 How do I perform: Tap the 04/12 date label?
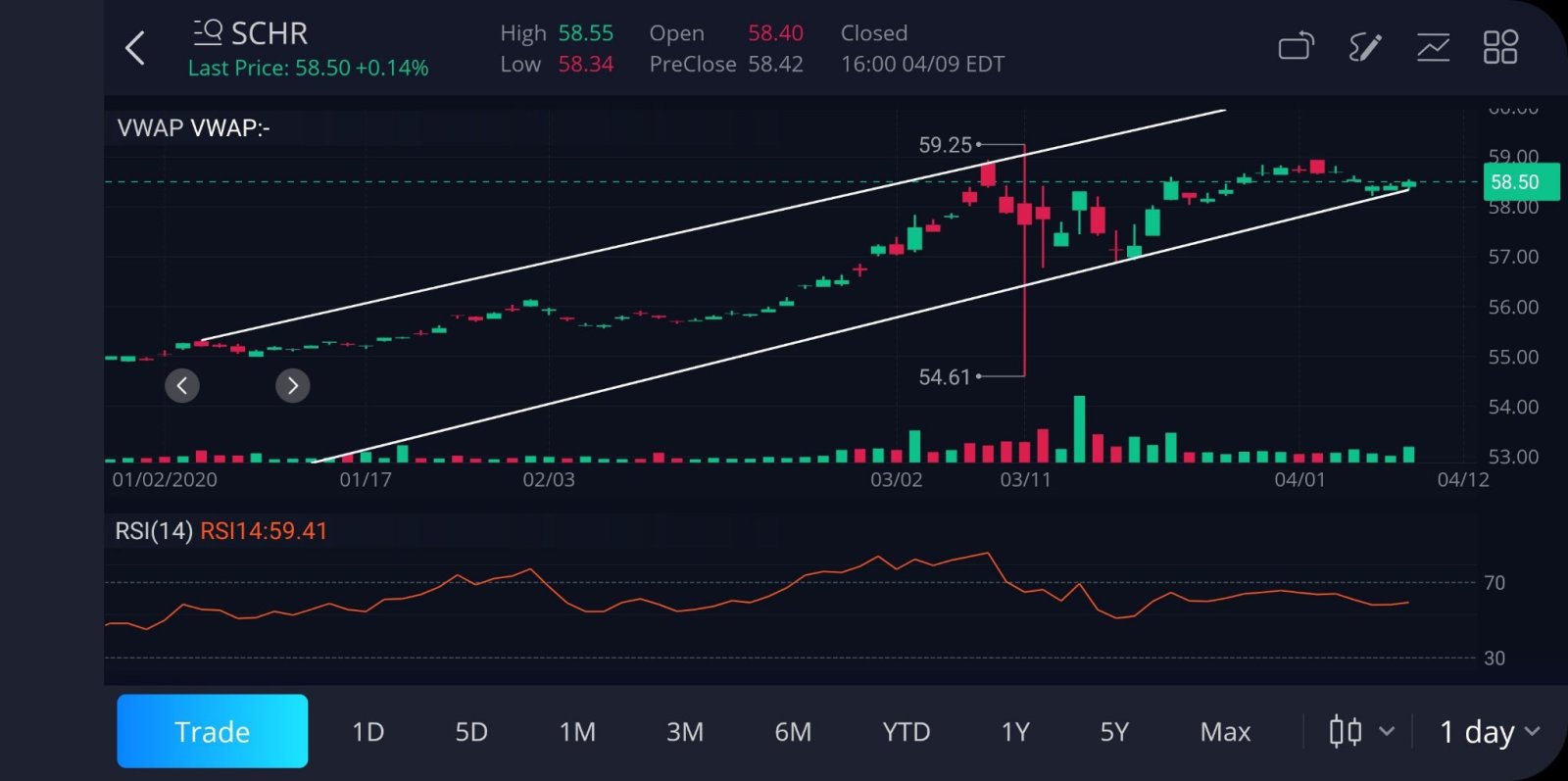1463,480
